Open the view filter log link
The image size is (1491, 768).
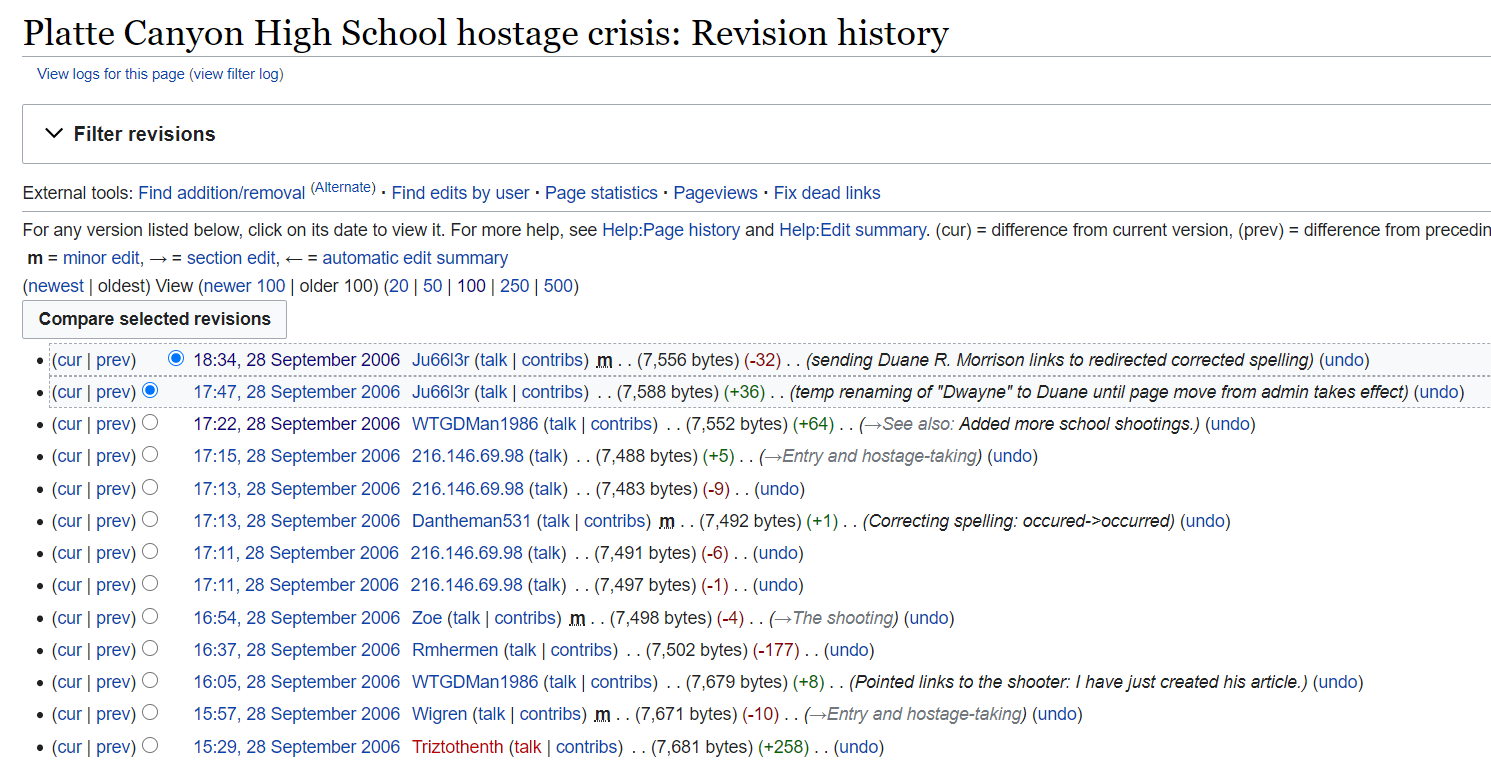[x=237, y=74]
